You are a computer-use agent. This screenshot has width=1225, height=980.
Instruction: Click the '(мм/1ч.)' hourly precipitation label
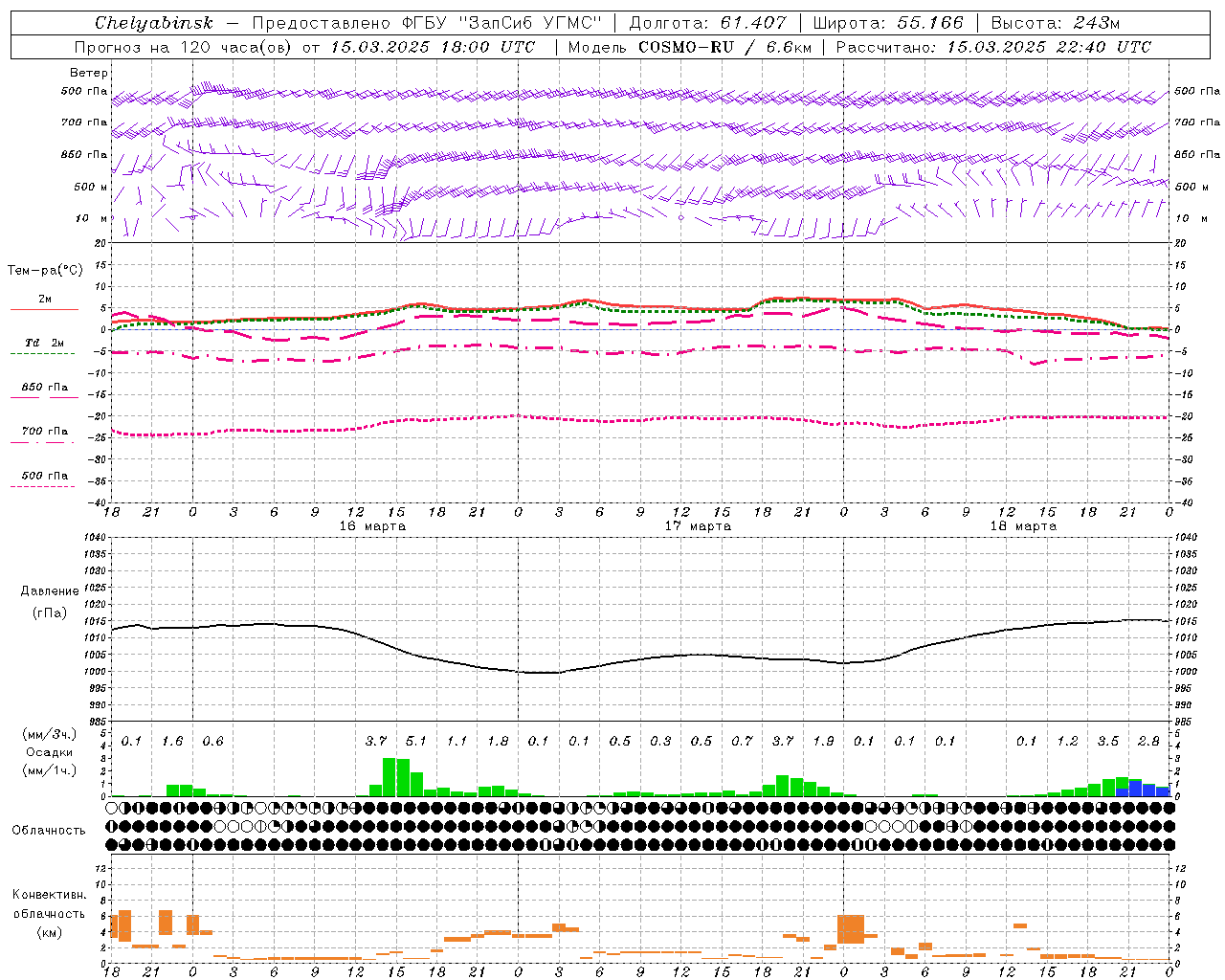coord(50,770)
